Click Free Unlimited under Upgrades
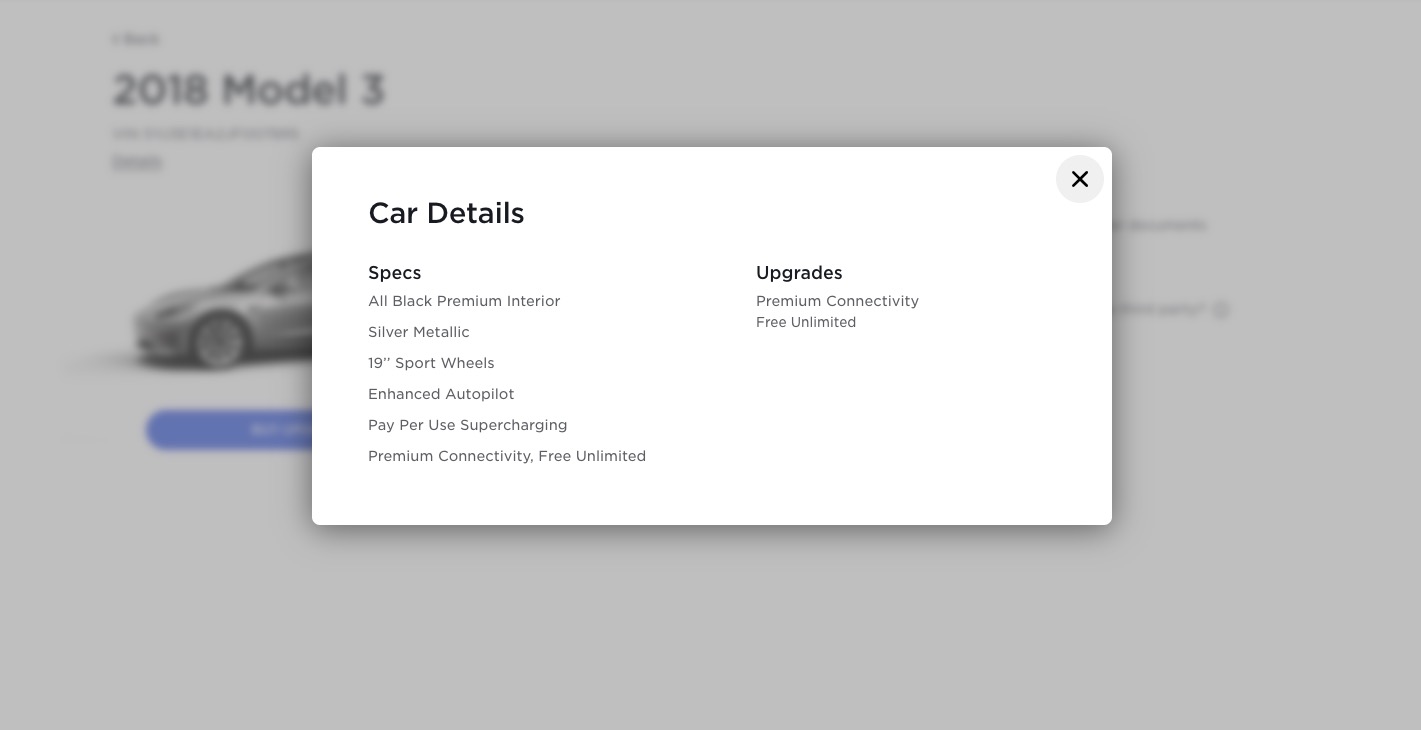This screenshot has width=1421, height=730. [806, 322]
